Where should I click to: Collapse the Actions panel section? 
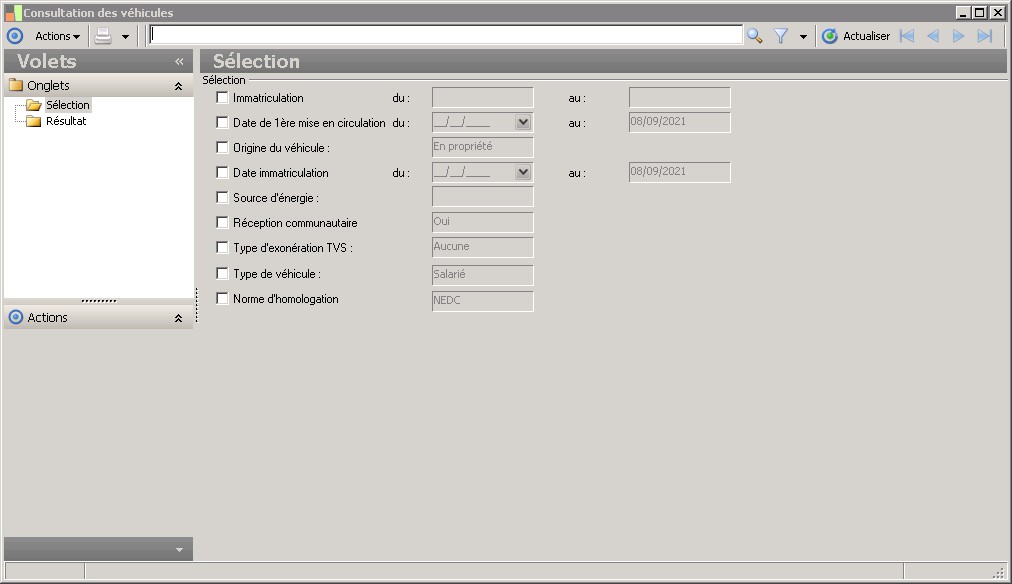pyautogui.click(x=178, y=317)
